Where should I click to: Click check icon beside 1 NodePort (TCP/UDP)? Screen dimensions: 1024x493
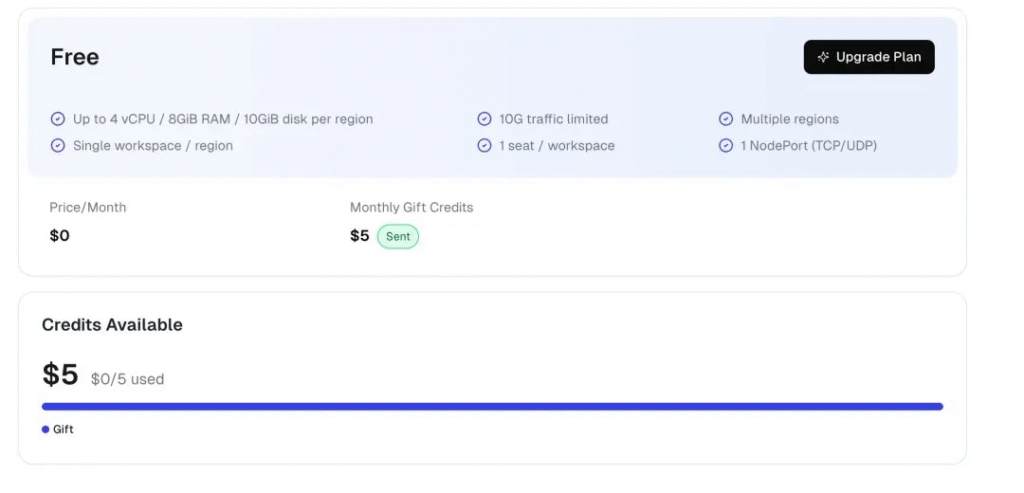(726, 146)
